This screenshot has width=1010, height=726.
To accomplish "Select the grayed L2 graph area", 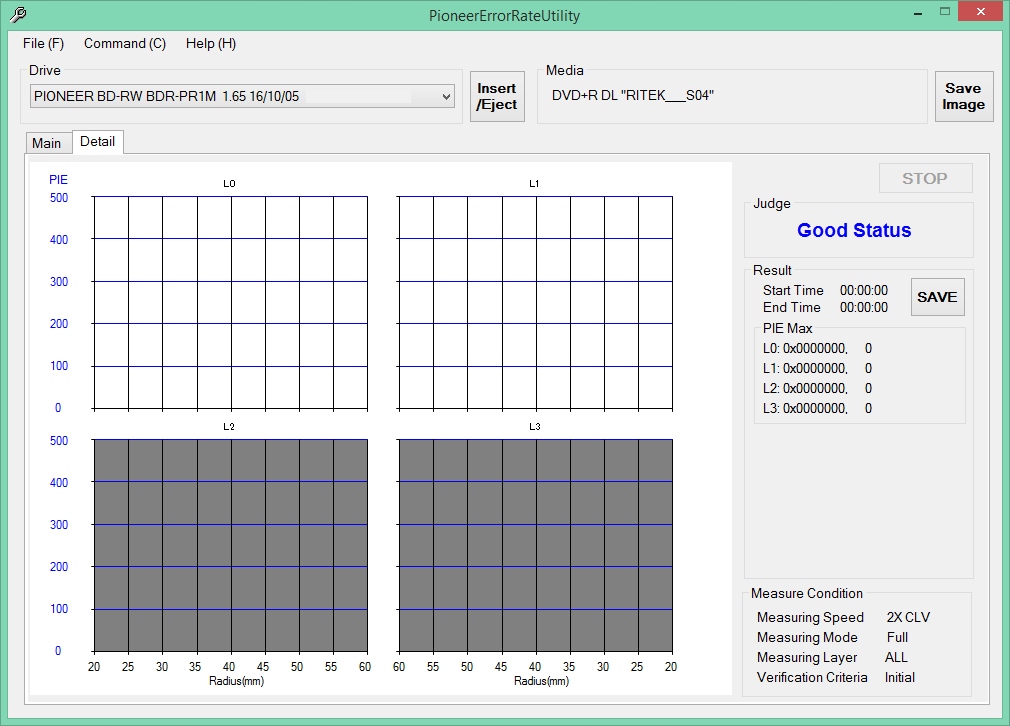I will click(230, 545).
